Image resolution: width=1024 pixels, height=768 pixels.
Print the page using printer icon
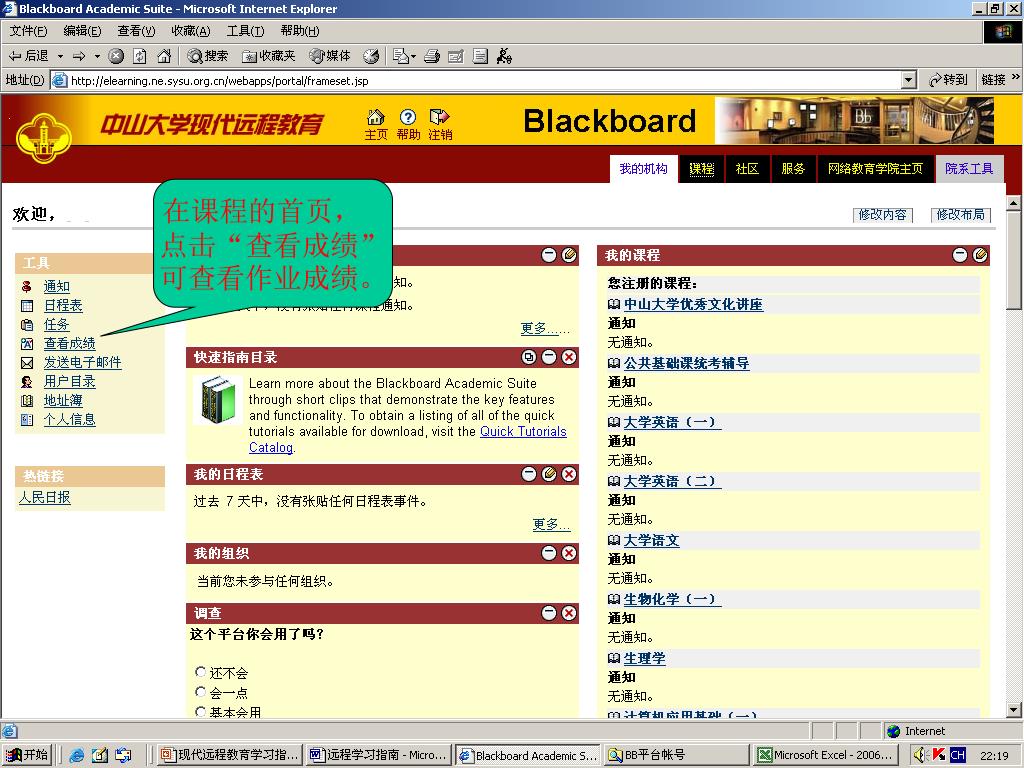432,56
